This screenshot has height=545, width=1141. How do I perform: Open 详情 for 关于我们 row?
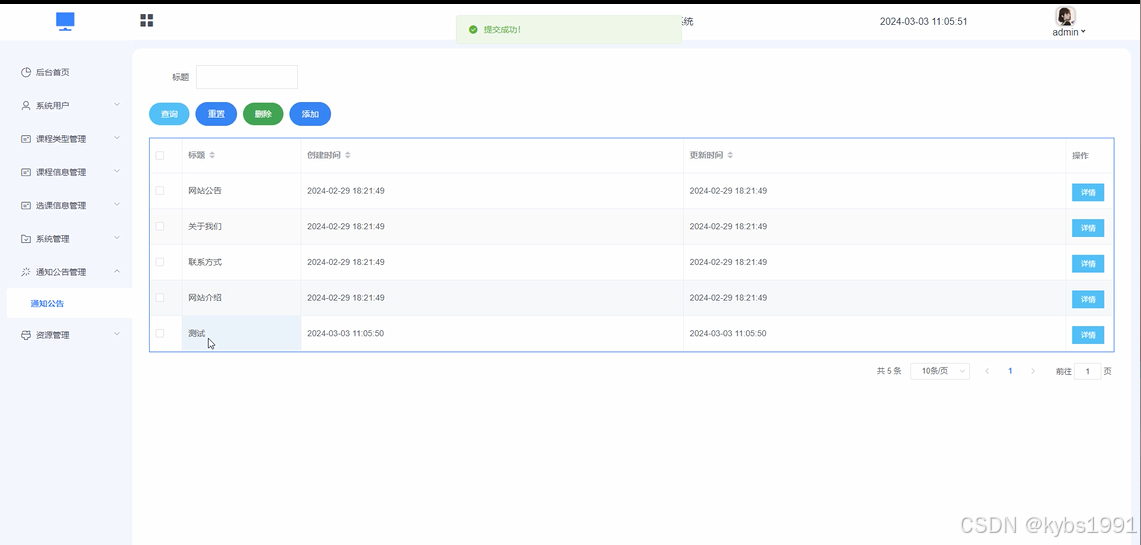[x=1088, y=228]
